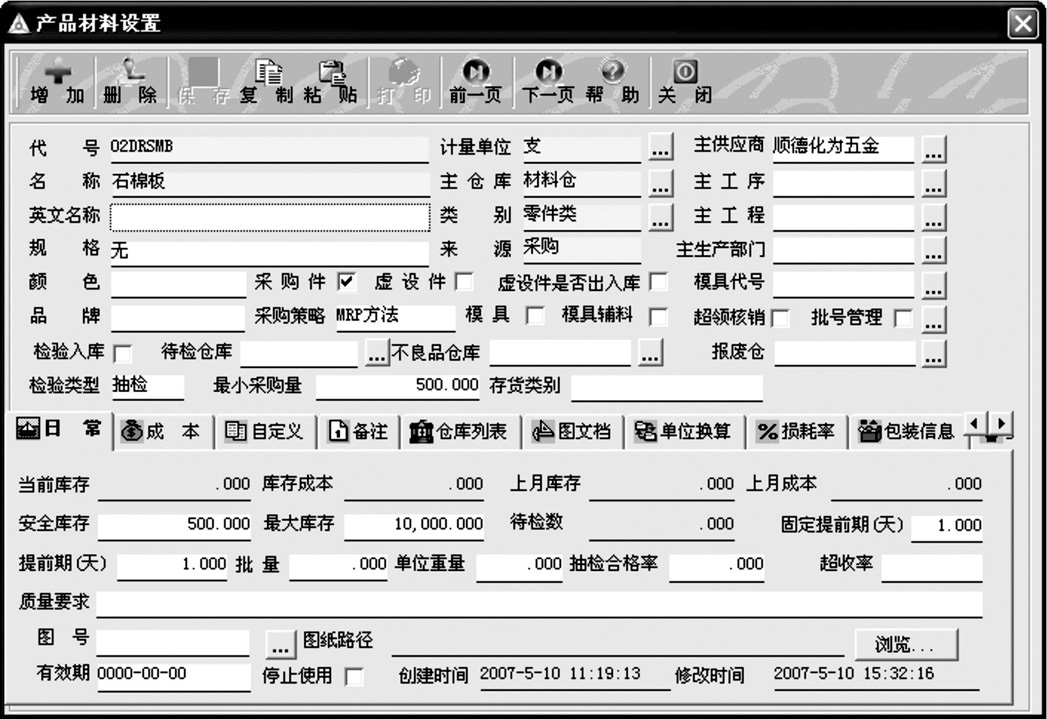
Task: Click the 检验类型 field showing 抽检
Action: click(148, 386)
